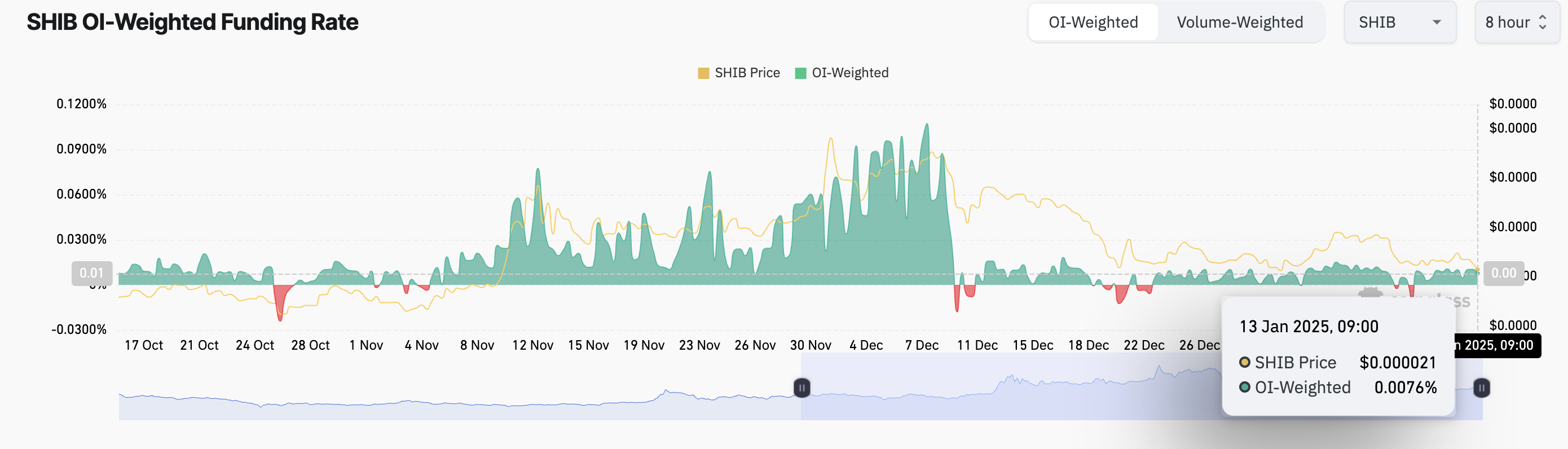Screen dimensions: 1568x449
Task: Click the 8 hour stepper arrows
Action: [1543, 23]
